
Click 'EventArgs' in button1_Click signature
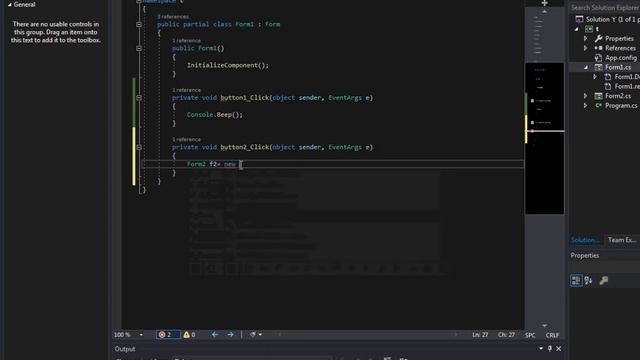pos(345,98)
